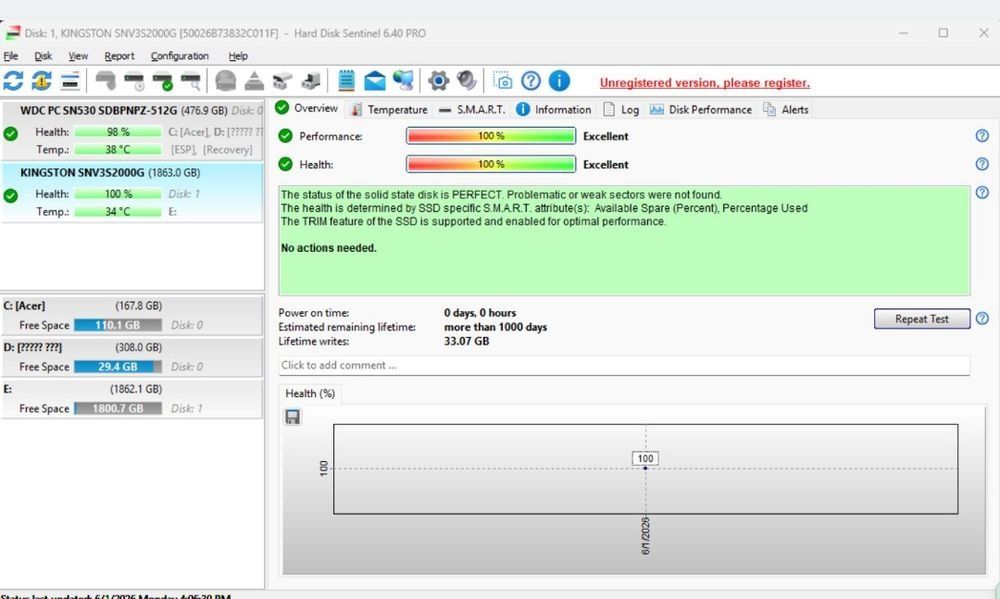Viewport: 1000px width, 599px height.
Task: Click the C: free space 110.1 GB bar
Action: pos(118,325)
